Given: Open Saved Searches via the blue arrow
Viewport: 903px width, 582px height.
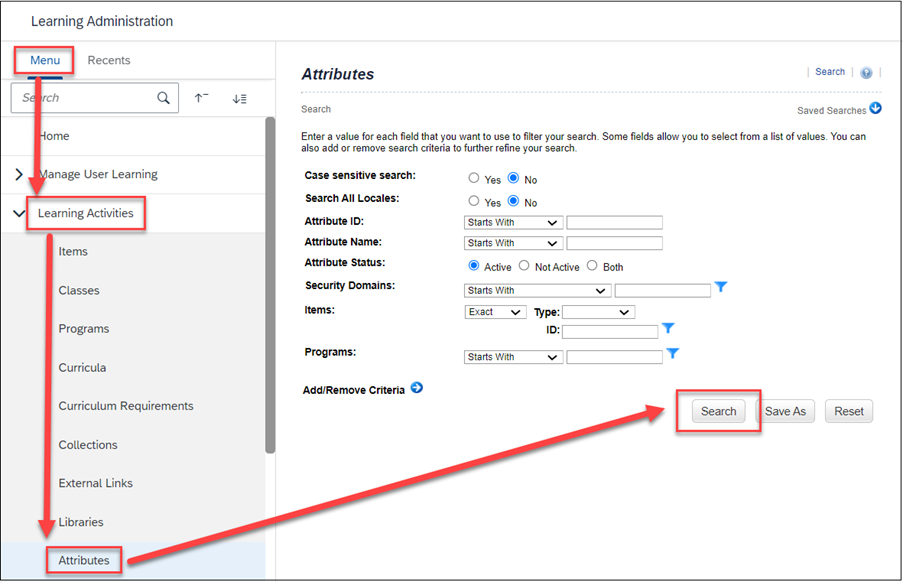Looking at the screenshot, I should pos(874,108).
